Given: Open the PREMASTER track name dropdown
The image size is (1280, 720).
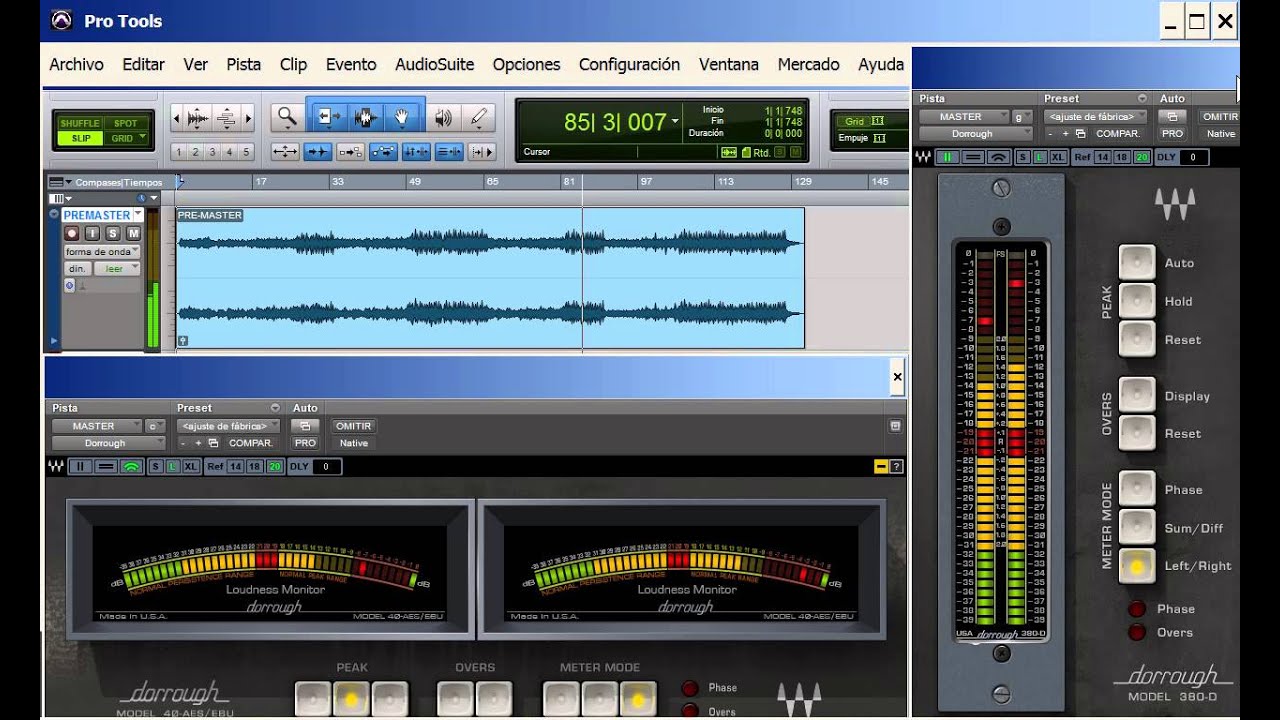Looking at the screenshot, I should click(x=138, y=215).
